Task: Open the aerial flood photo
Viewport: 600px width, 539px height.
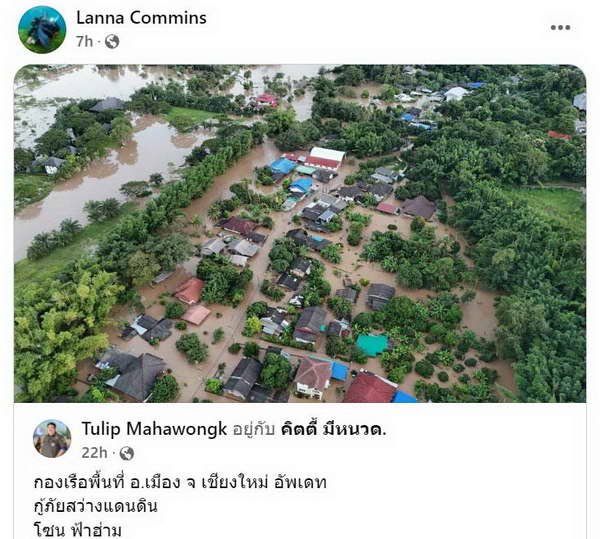Action: [300, 233]
